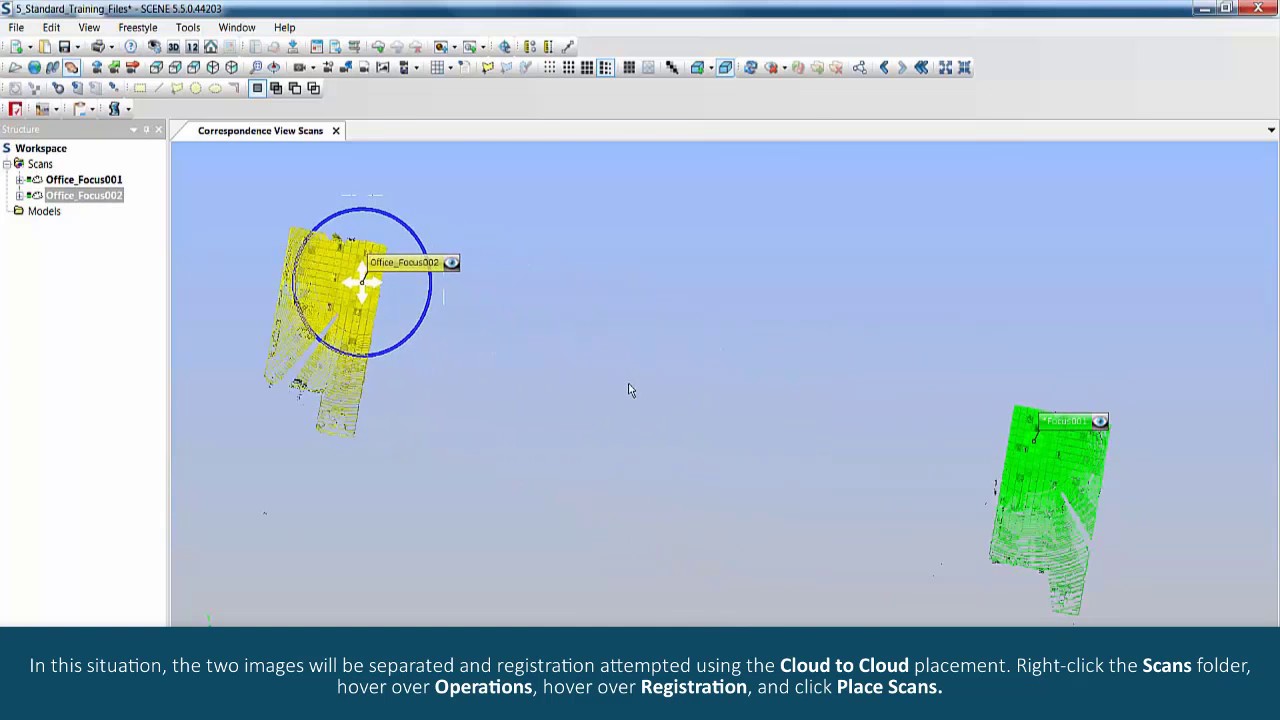Open the Print button dropdown arrow
Image resolution: width=1280 pixels, height=720 pixels.
(x=111, y=47)
